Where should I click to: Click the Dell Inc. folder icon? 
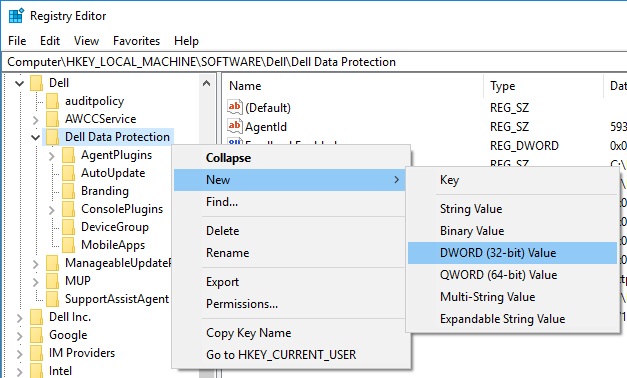[36, 317]
